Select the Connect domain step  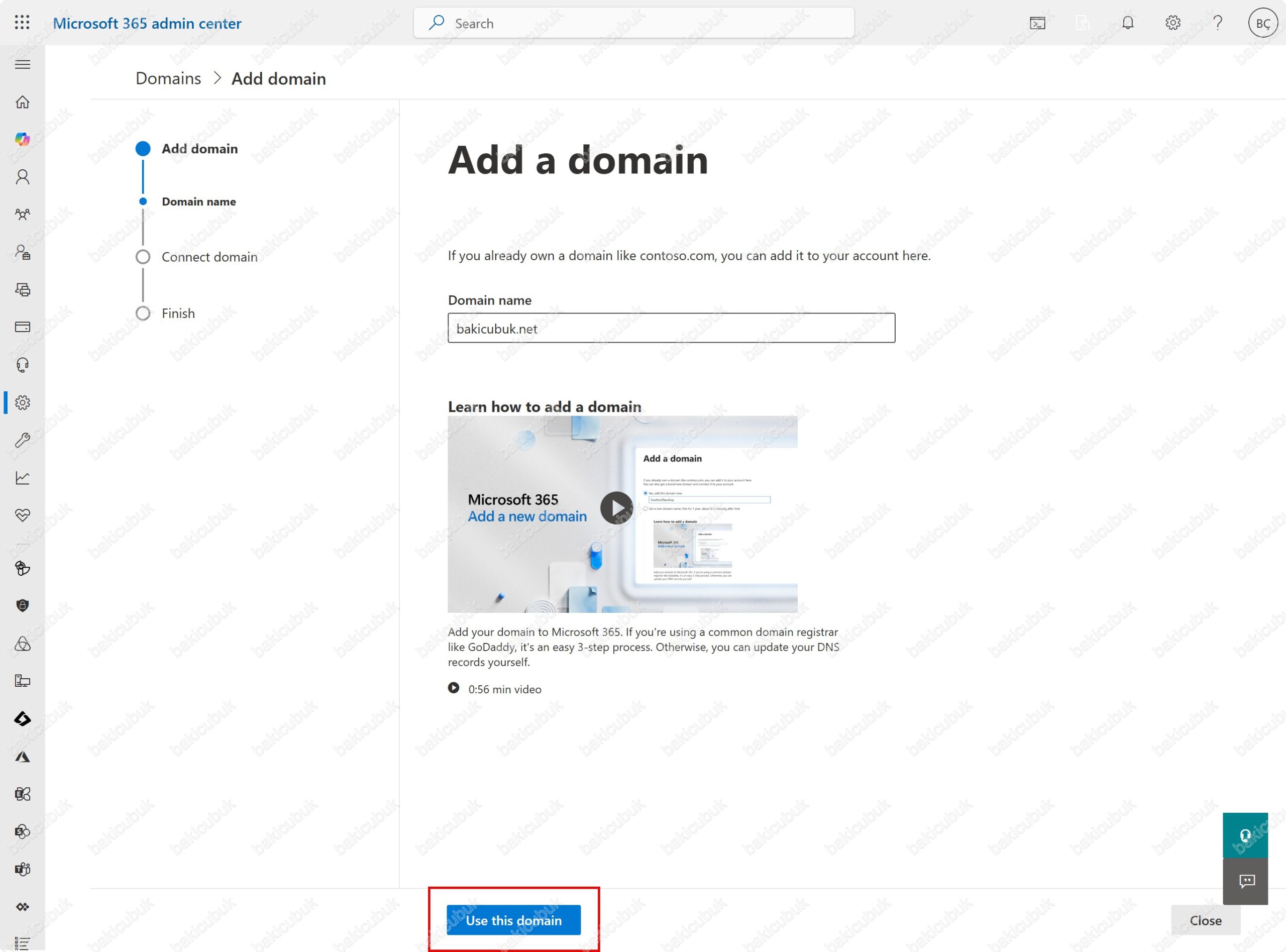point(209,257)
